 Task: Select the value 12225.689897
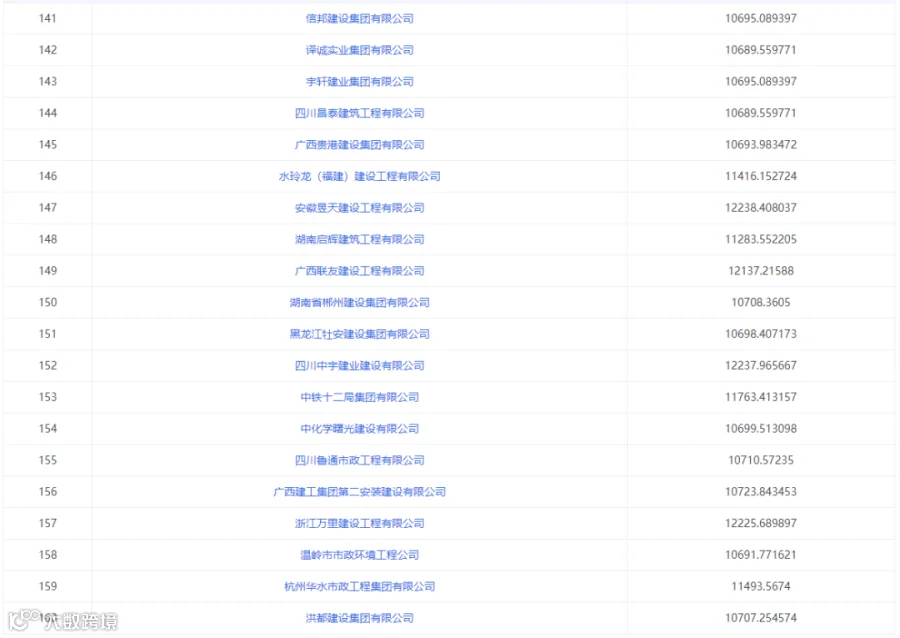pyautogui.click(x=761, y=523)
